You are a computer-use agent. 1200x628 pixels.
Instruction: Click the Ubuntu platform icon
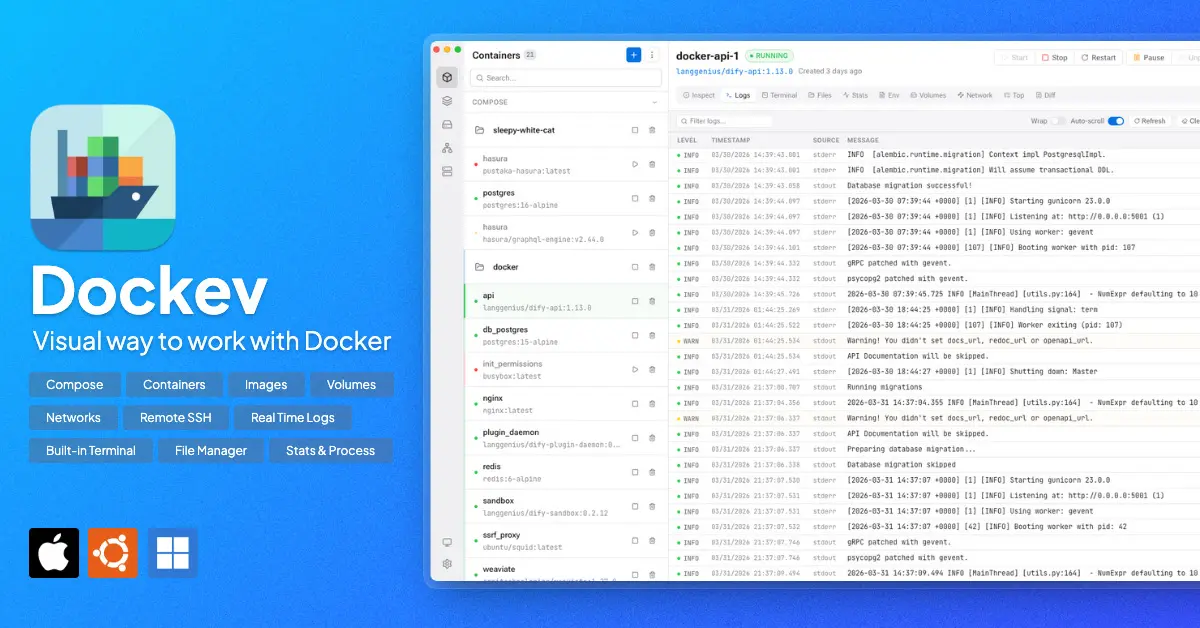pyautogui.click(x=113, y=553)
